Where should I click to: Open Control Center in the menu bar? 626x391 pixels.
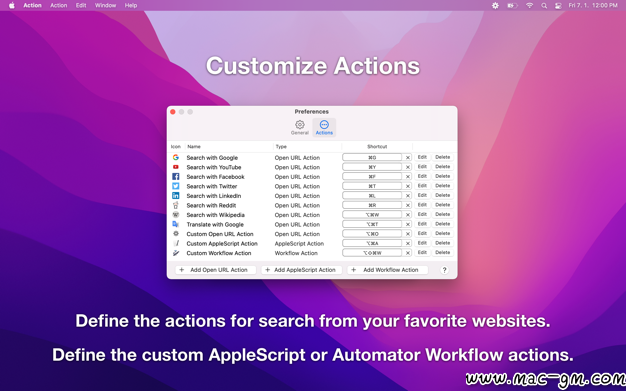click(558, 6)
